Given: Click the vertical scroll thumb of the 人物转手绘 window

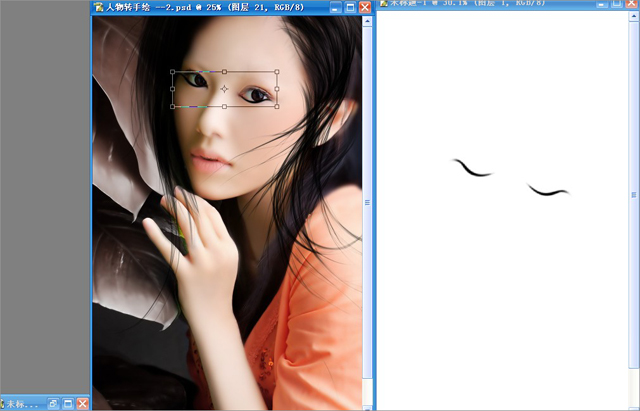Looking at the screenshot, I should (x=367, y=202).
